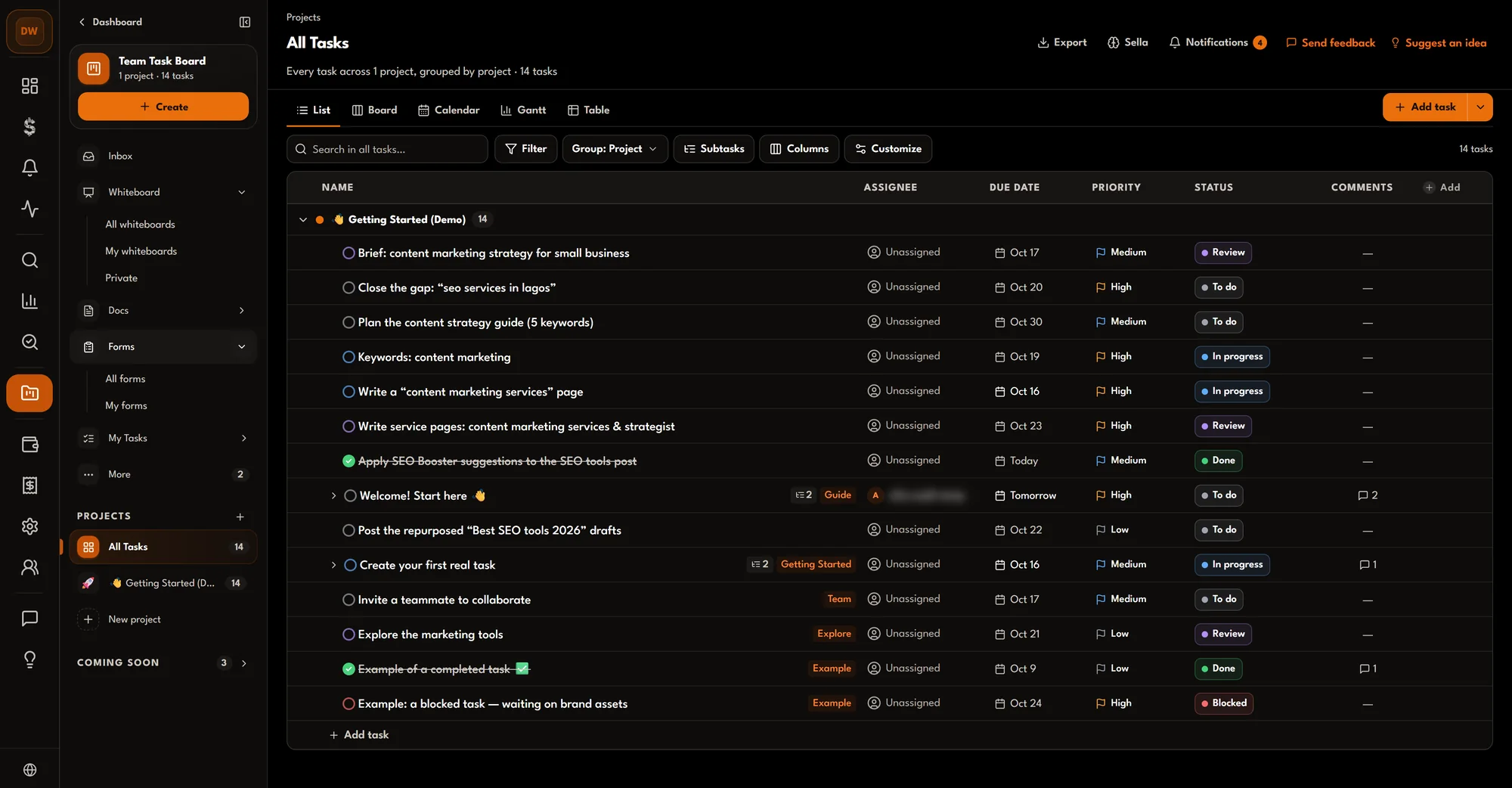
Task: Open the settings gear icon in left rail
Action: coord(29,526)
